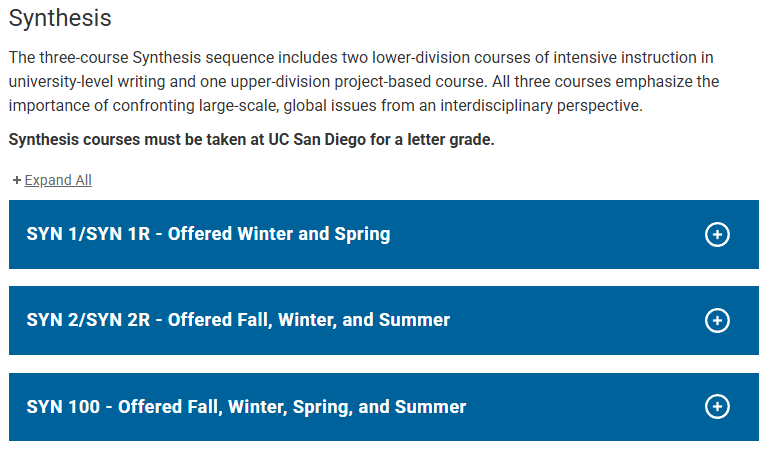Viewport: 779px width, 451px height.
Task: Select the "SYN 1/SYN 1R" course label
Action: pos(88,234)
